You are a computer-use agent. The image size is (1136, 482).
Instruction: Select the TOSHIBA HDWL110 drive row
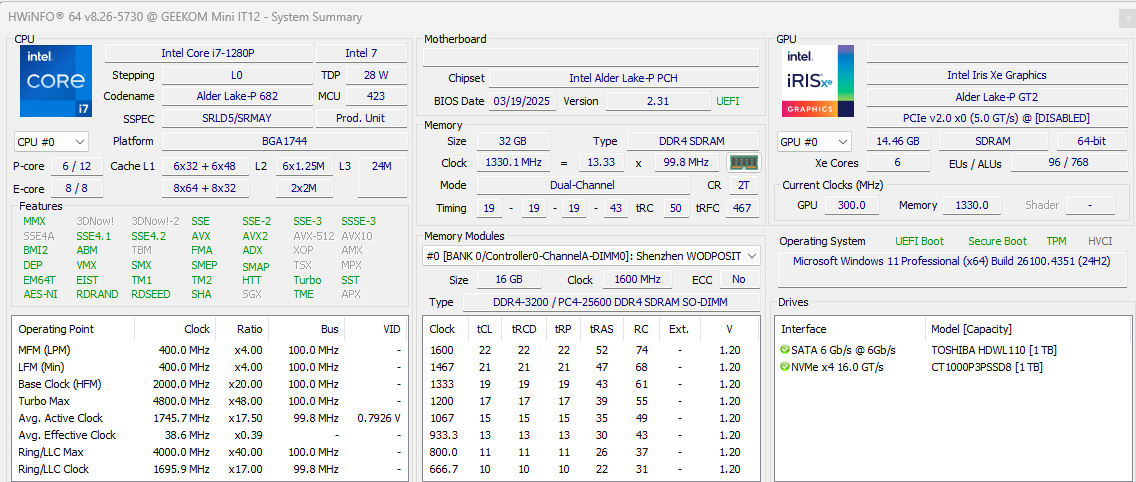coord(953,350)
